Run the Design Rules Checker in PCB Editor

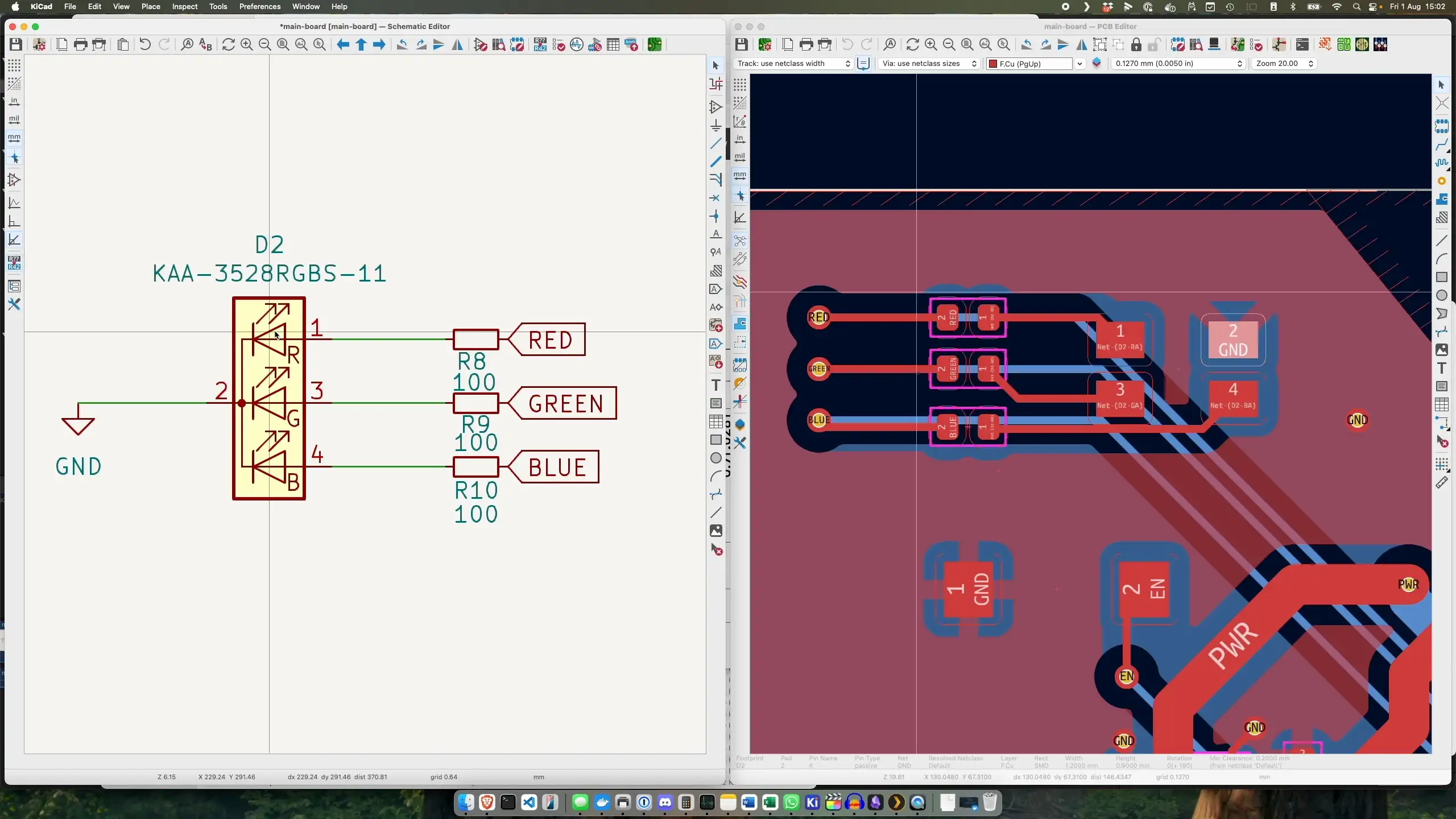tap(1256, 45)
